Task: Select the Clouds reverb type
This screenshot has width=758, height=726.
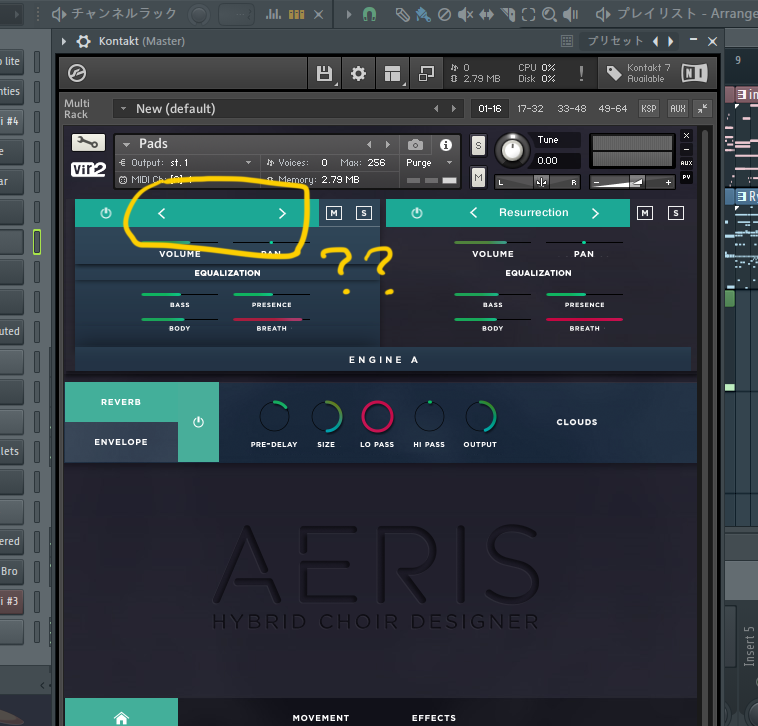Action: (577, 422)
